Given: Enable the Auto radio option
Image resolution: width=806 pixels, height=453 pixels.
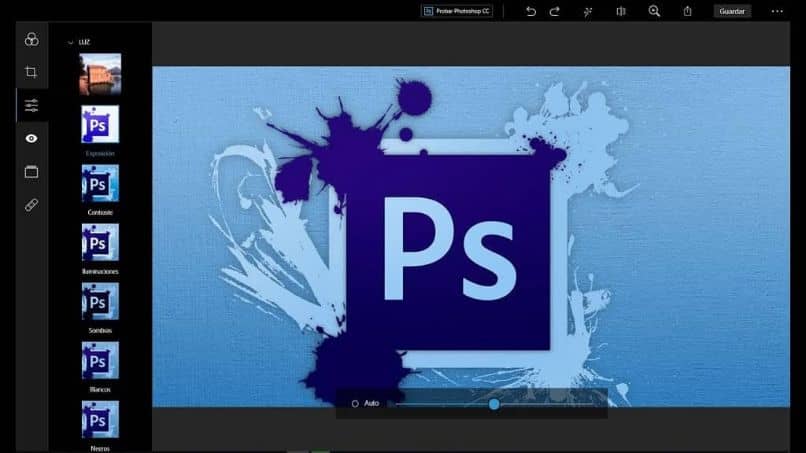Looking at the screenshot, I should click(355, 404).
